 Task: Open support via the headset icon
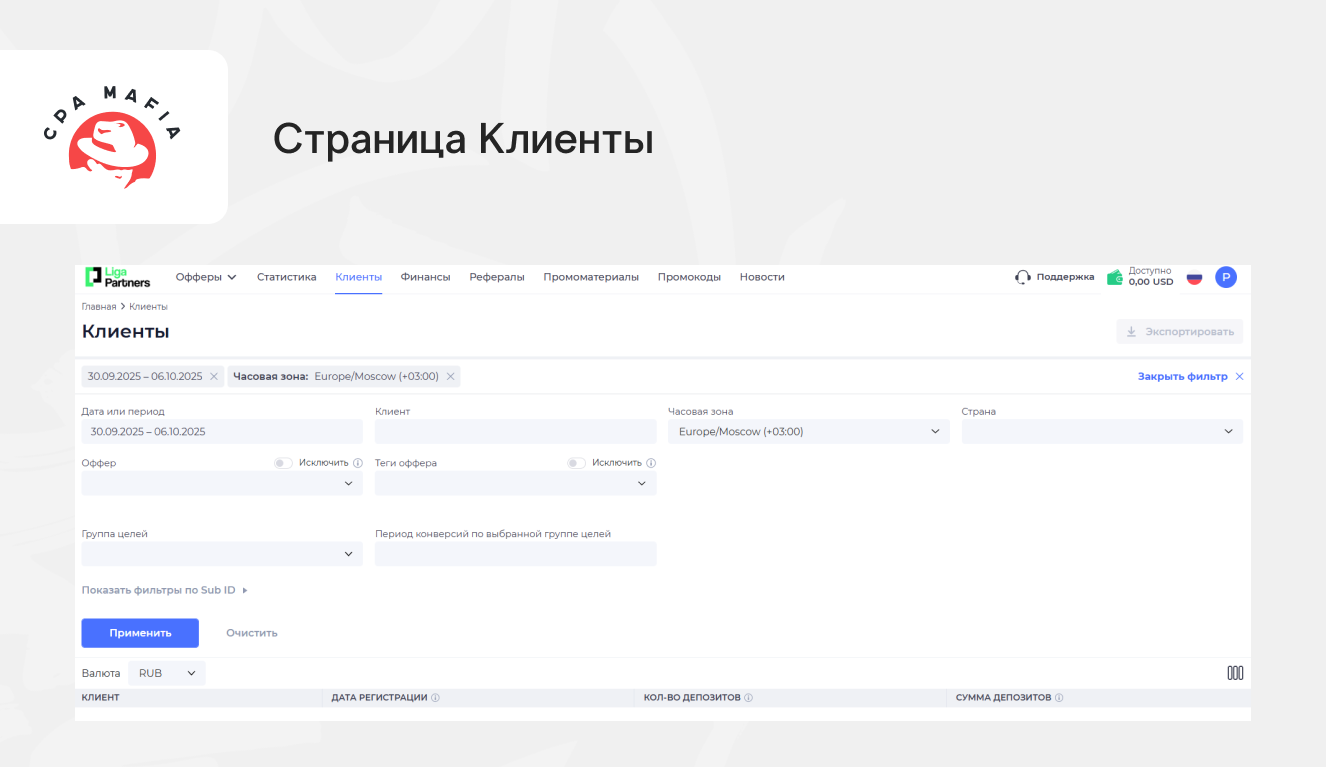(x=1023, y=277)
